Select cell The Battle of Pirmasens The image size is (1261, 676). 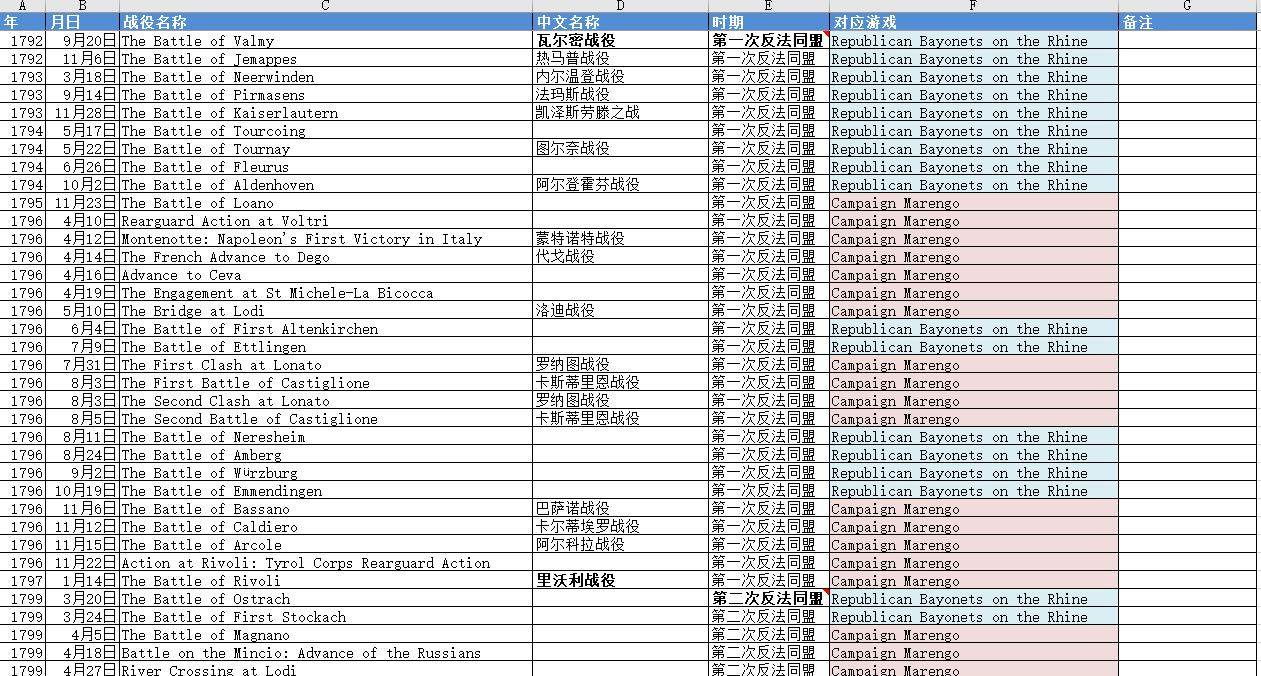(x=325, y=95)
